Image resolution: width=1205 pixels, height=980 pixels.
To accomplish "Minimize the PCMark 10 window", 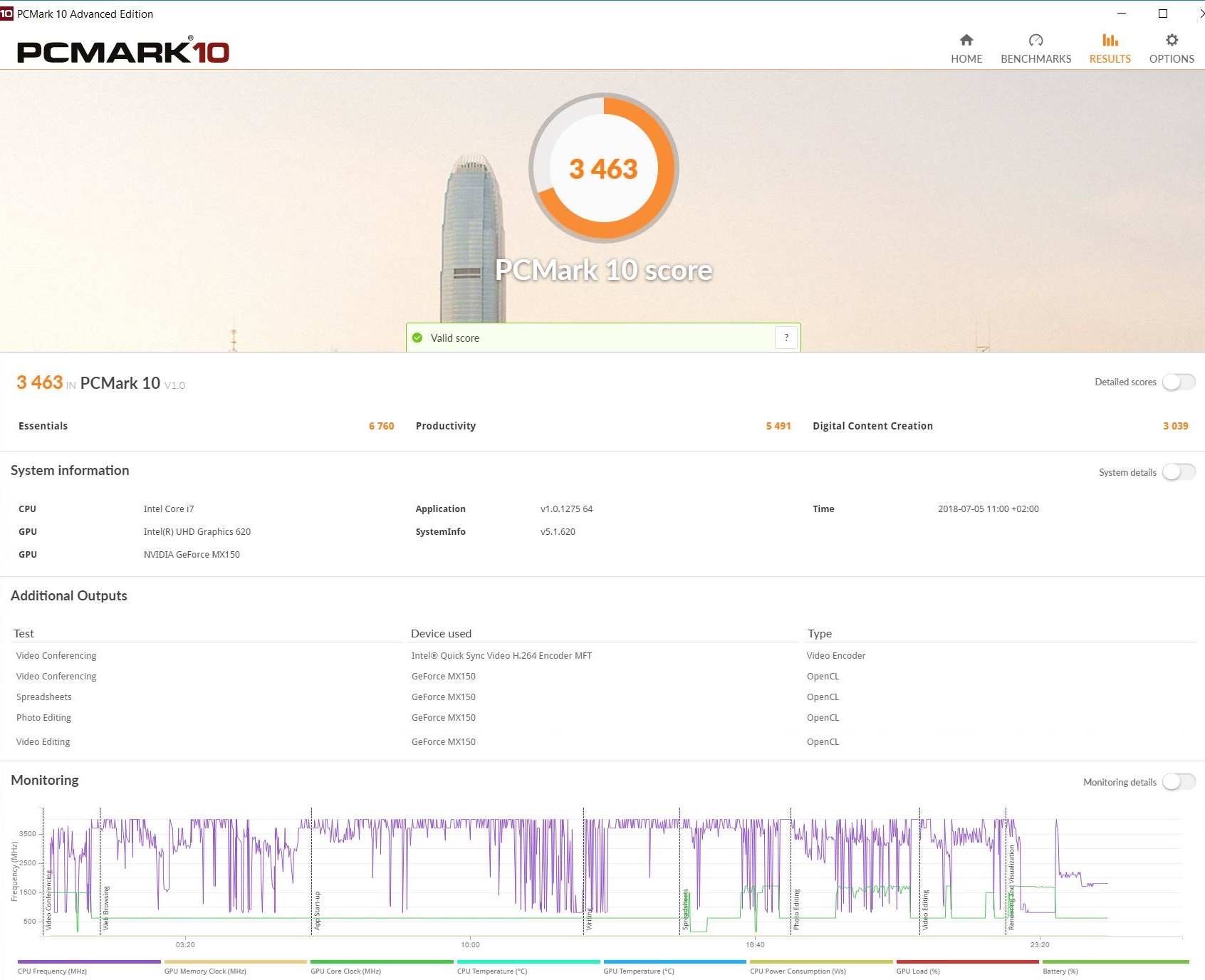I will pos(1122,14).
